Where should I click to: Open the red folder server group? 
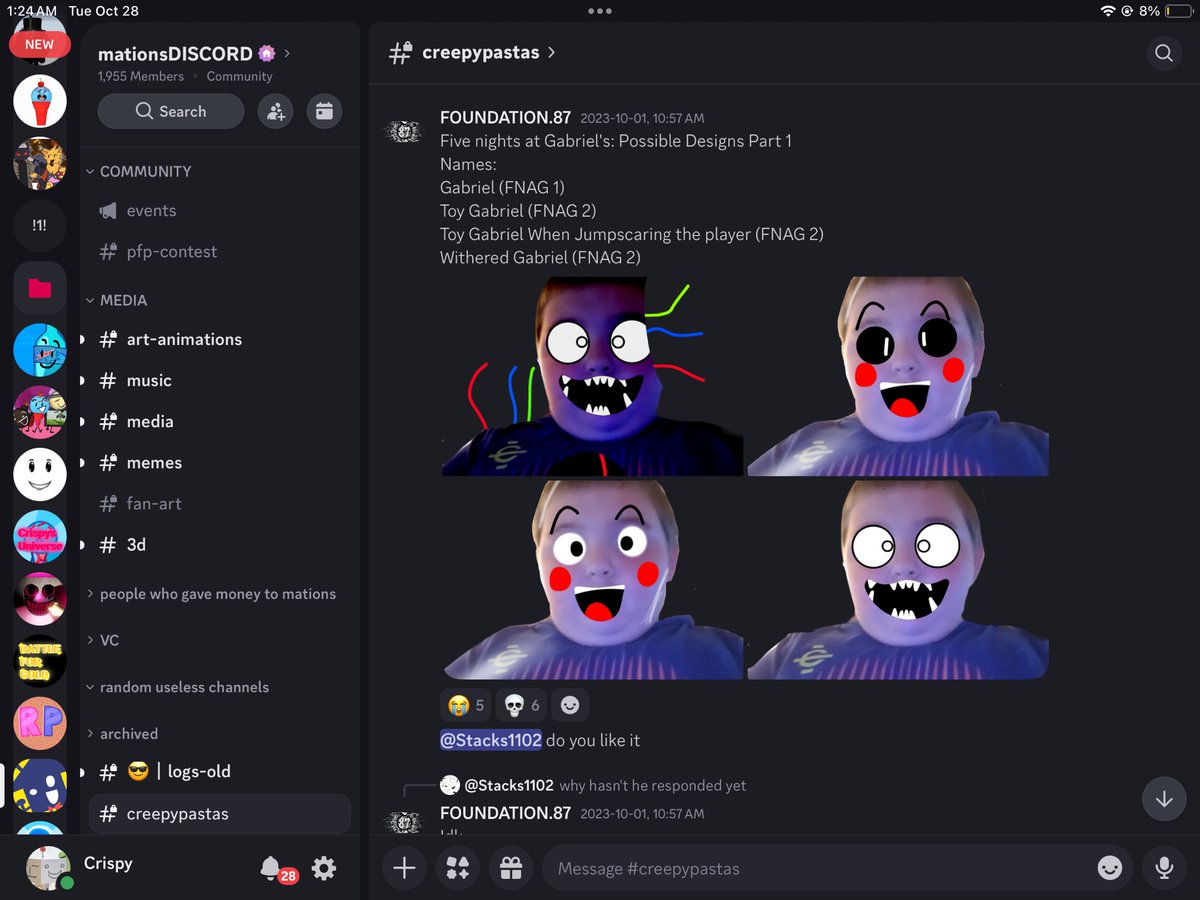pyautogui.click(x=40, y=288)
